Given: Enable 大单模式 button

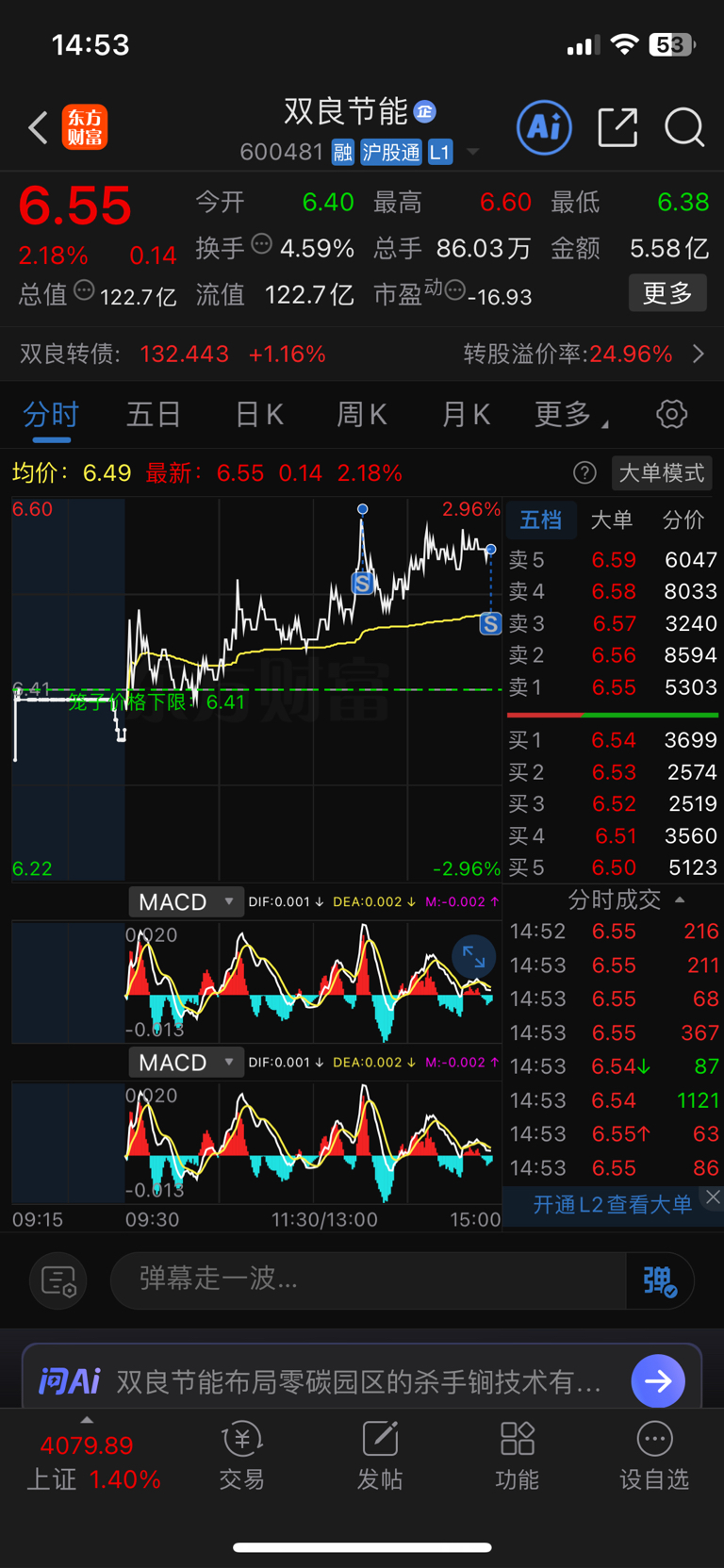Looking at the screenshot, I should (x=661, y=472).
